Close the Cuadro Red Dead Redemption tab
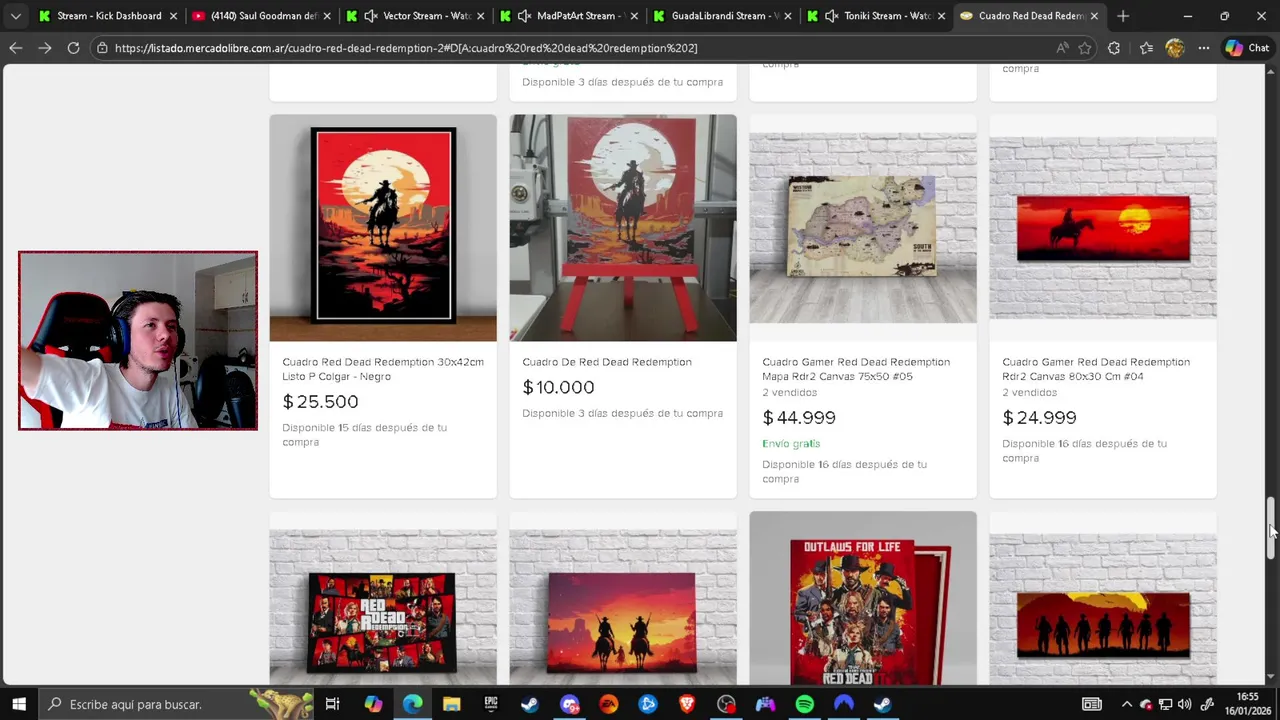Image resolution: width=1280 pixels, height=720 pixels. pos(1094,16)
